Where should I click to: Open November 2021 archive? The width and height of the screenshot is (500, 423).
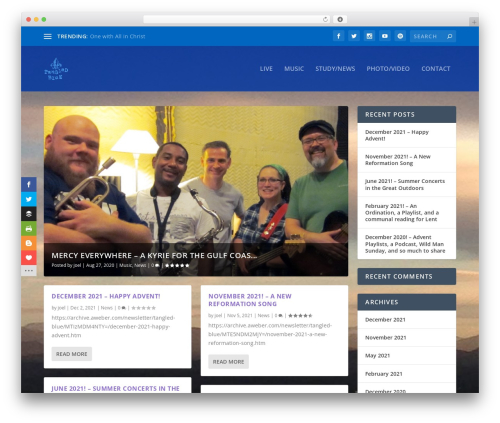coord(386,338)
